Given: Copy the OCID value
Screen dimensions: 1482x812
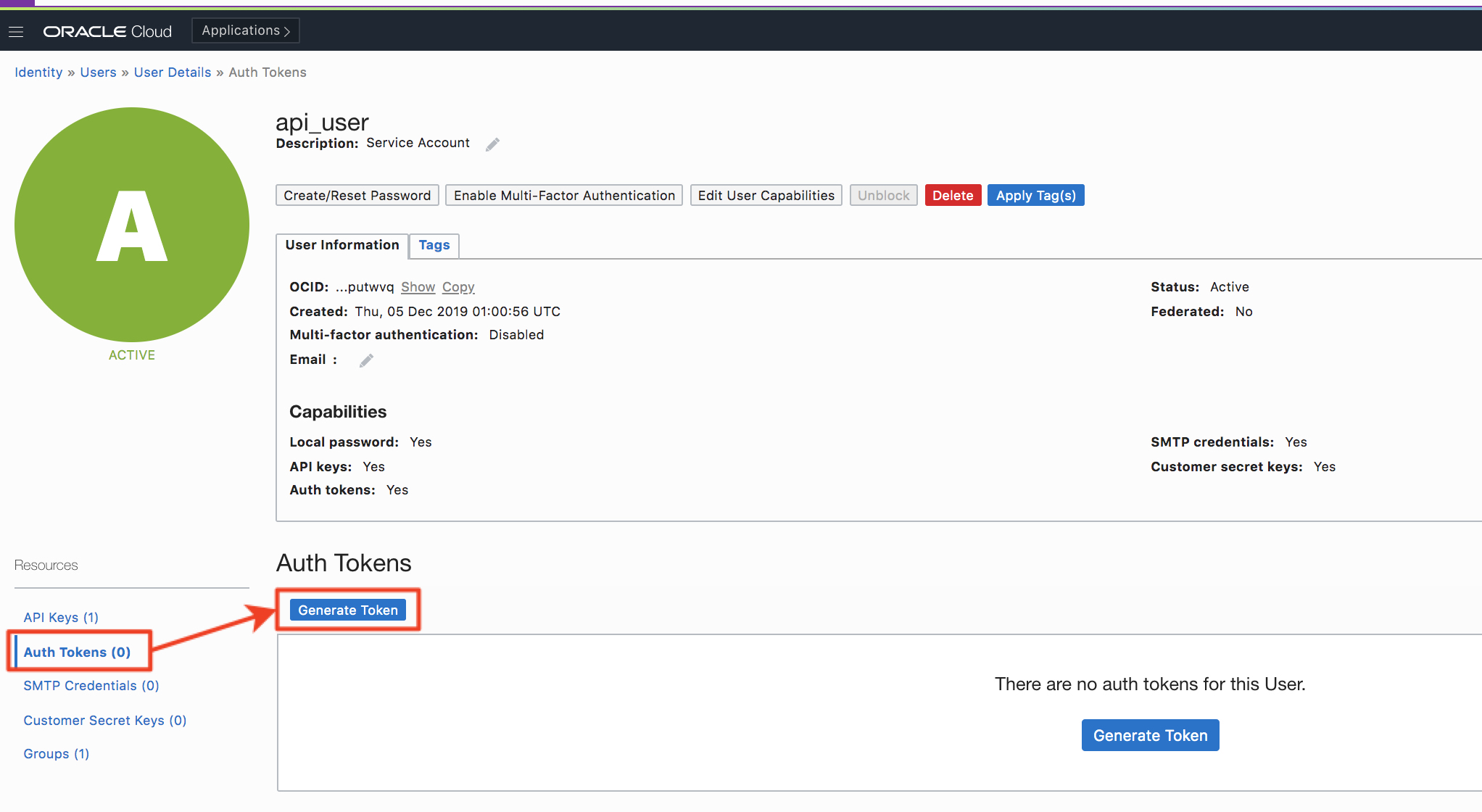Looking at the screenshot, I should tap(458, 287).
